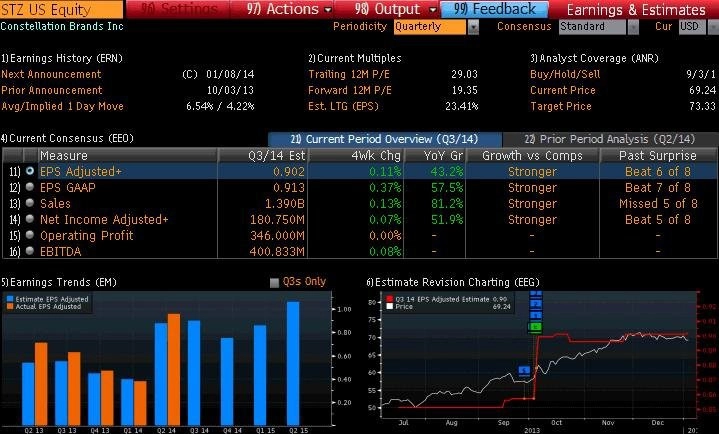Click the Net Income estimate 180.750M
This screenshot has width=719, height=434.
coord(277,220)
